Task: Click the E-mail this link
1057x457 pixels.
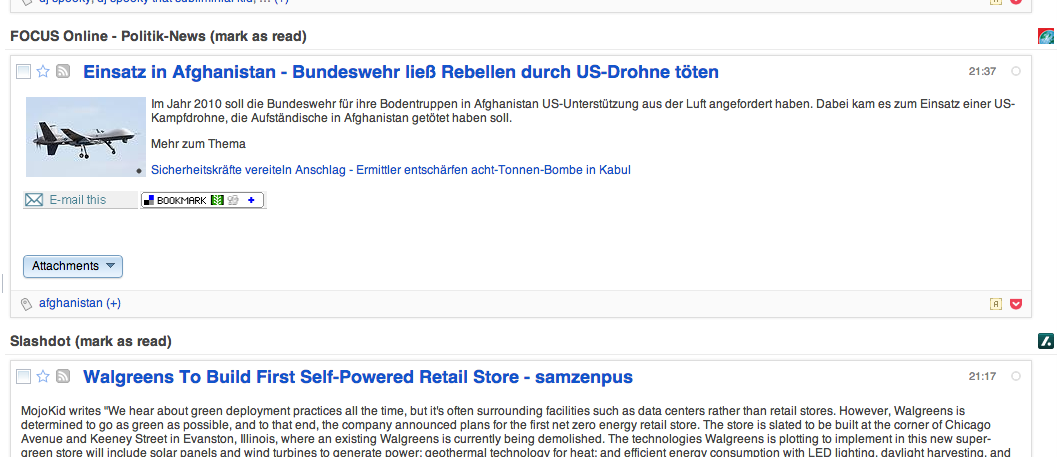Action: [78, 200]
